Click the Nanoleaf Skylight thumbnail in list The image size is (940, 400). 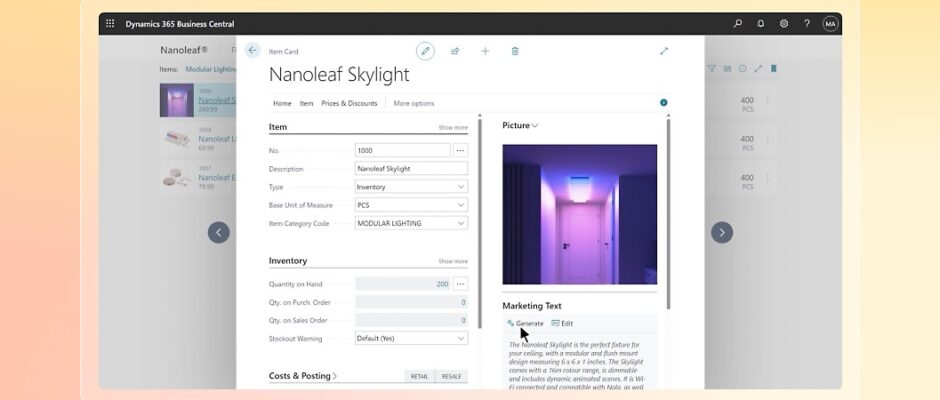(x=177, y=100)
